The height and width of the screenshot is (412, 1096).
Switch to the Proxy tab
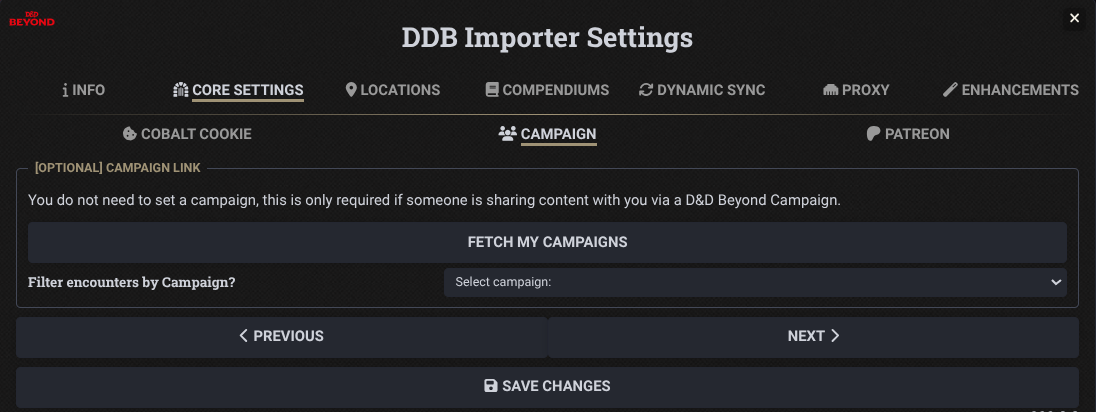pos(856,90)
